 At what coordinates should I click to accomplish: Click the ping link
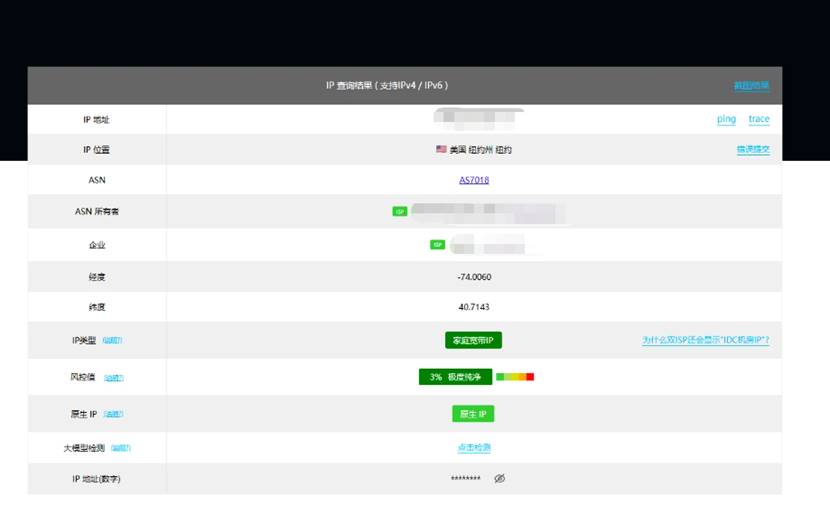point(726,119)
